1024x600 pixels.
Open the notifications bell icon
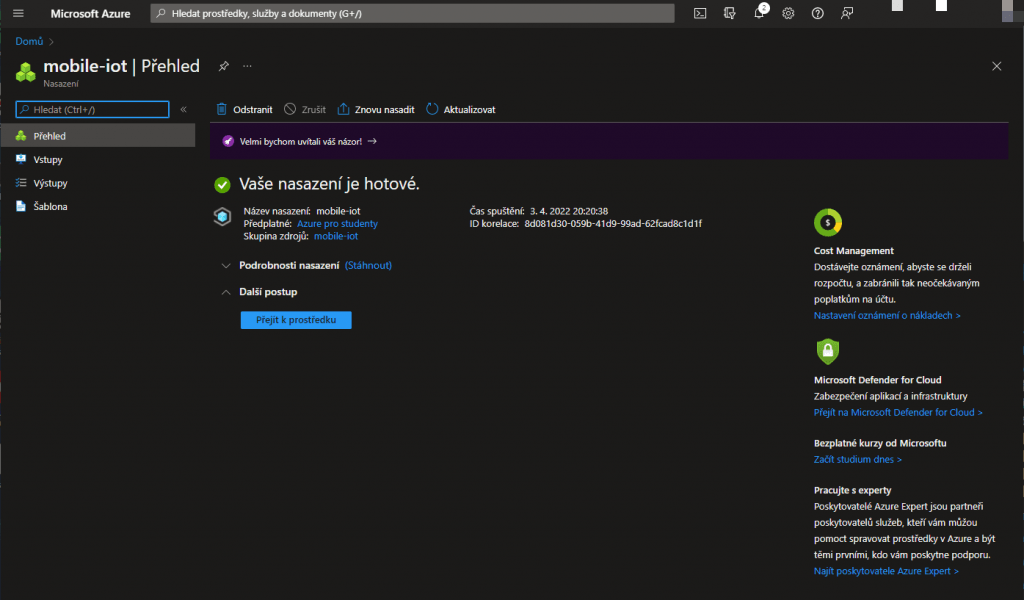tap(759, 13)
